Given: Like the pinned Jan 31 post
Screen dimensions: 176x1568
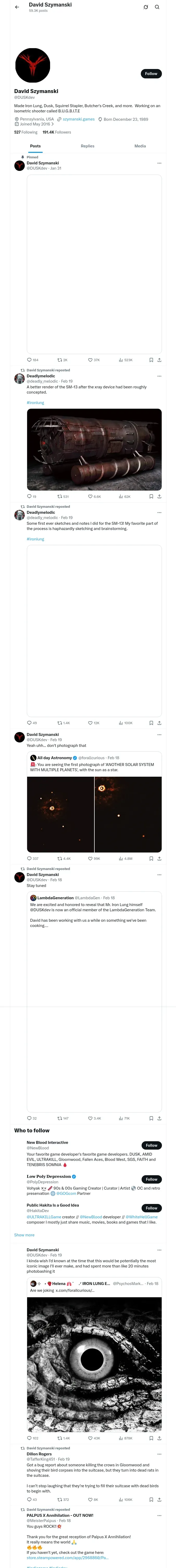Looking at the screenshot, I should 90,360.
